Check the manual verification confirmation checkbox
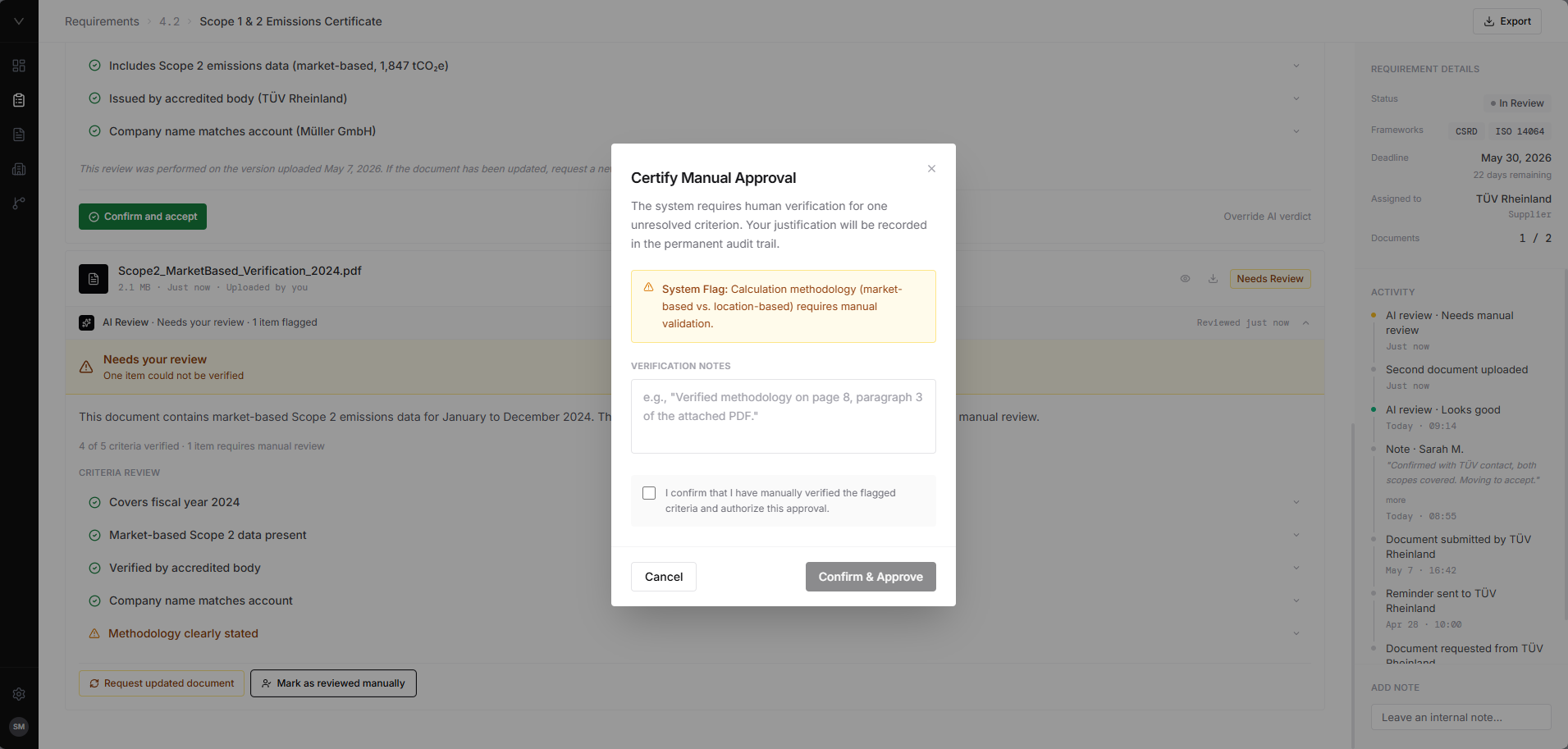Screen dimensions: 1568x749 [x=649, y=493]
